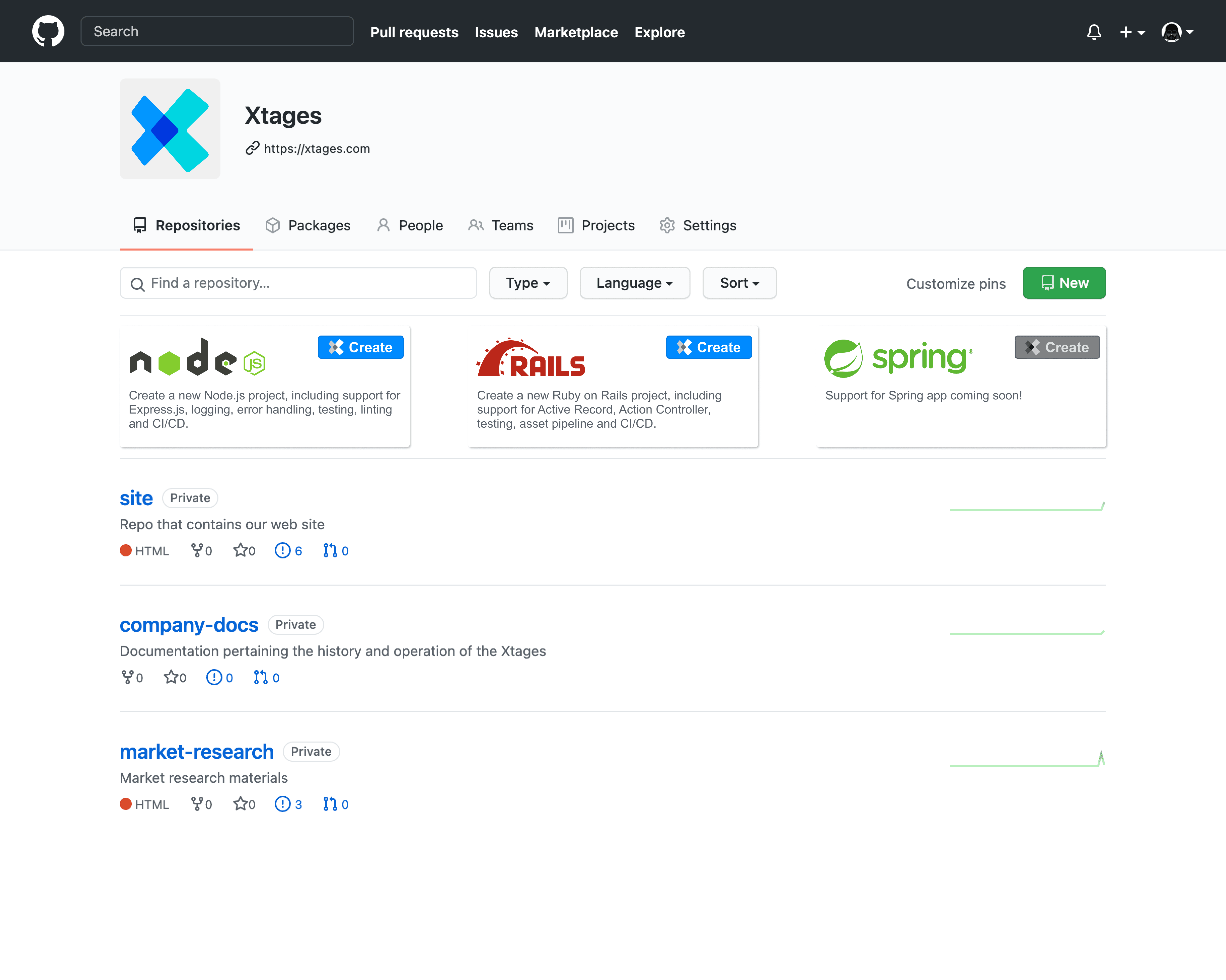1226x980 pixels.
Task: Select the Repositories tab
Action: (186, 226)
